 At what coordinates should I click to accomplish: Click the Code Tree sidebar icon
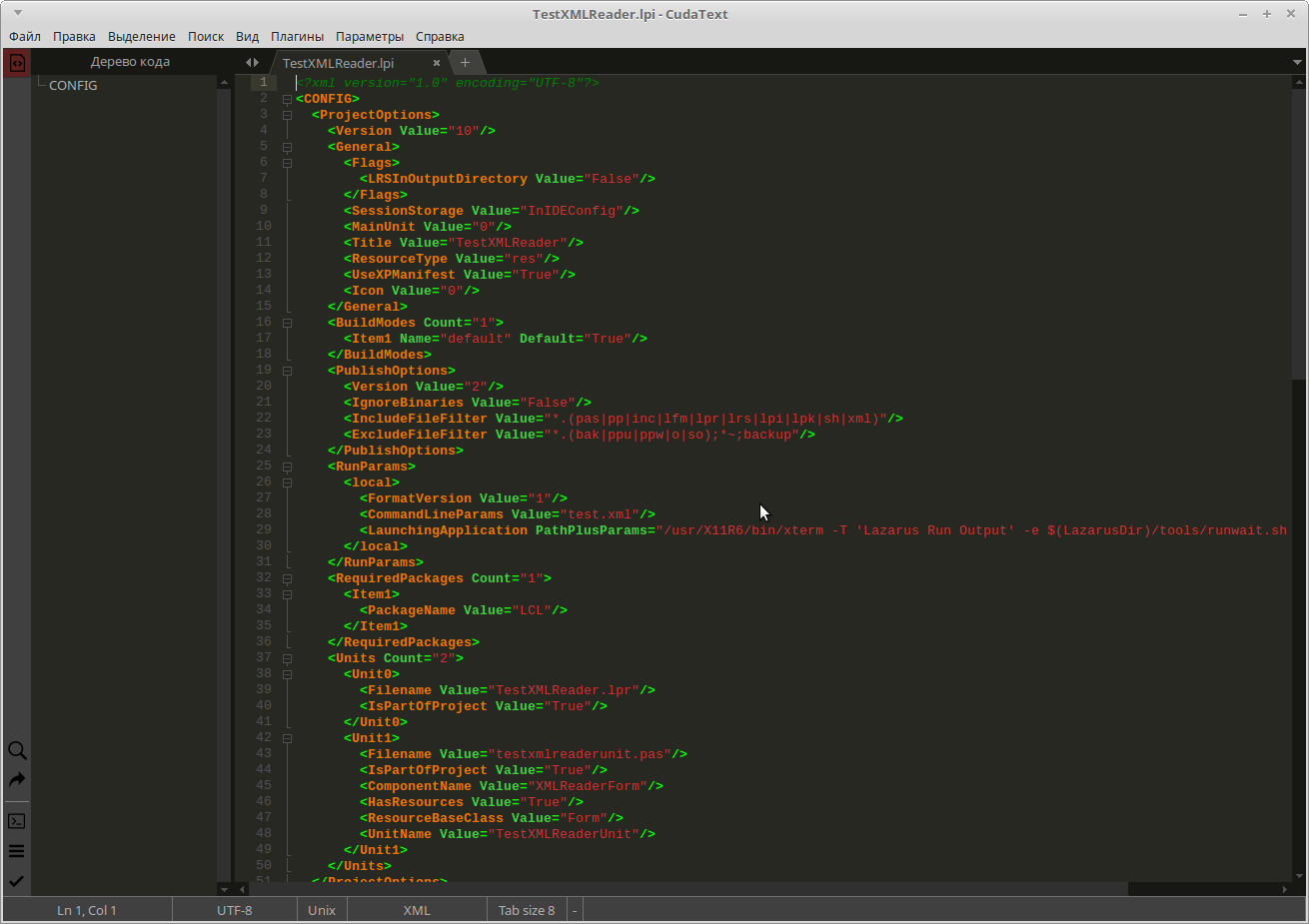[x=17, y=63]
